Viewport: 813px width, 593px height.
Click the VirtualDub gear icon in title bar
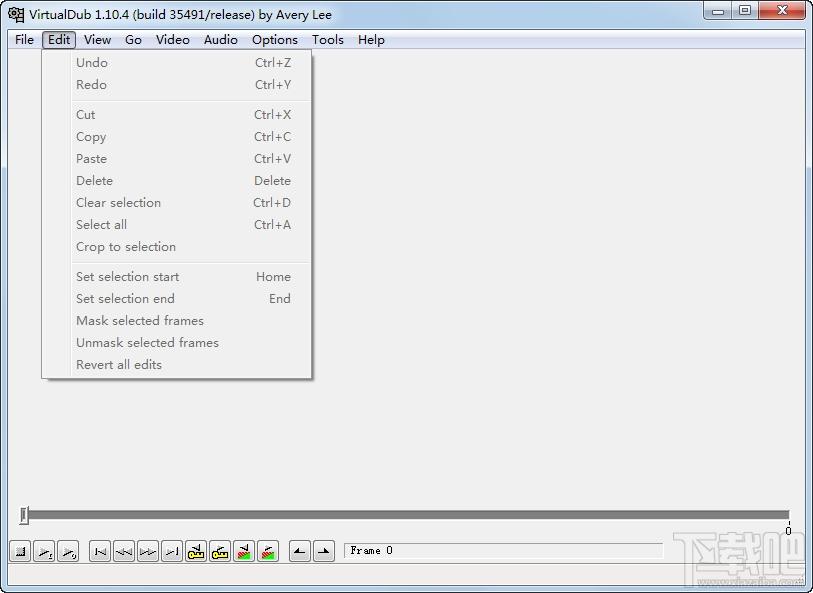[x=16, y=15]
